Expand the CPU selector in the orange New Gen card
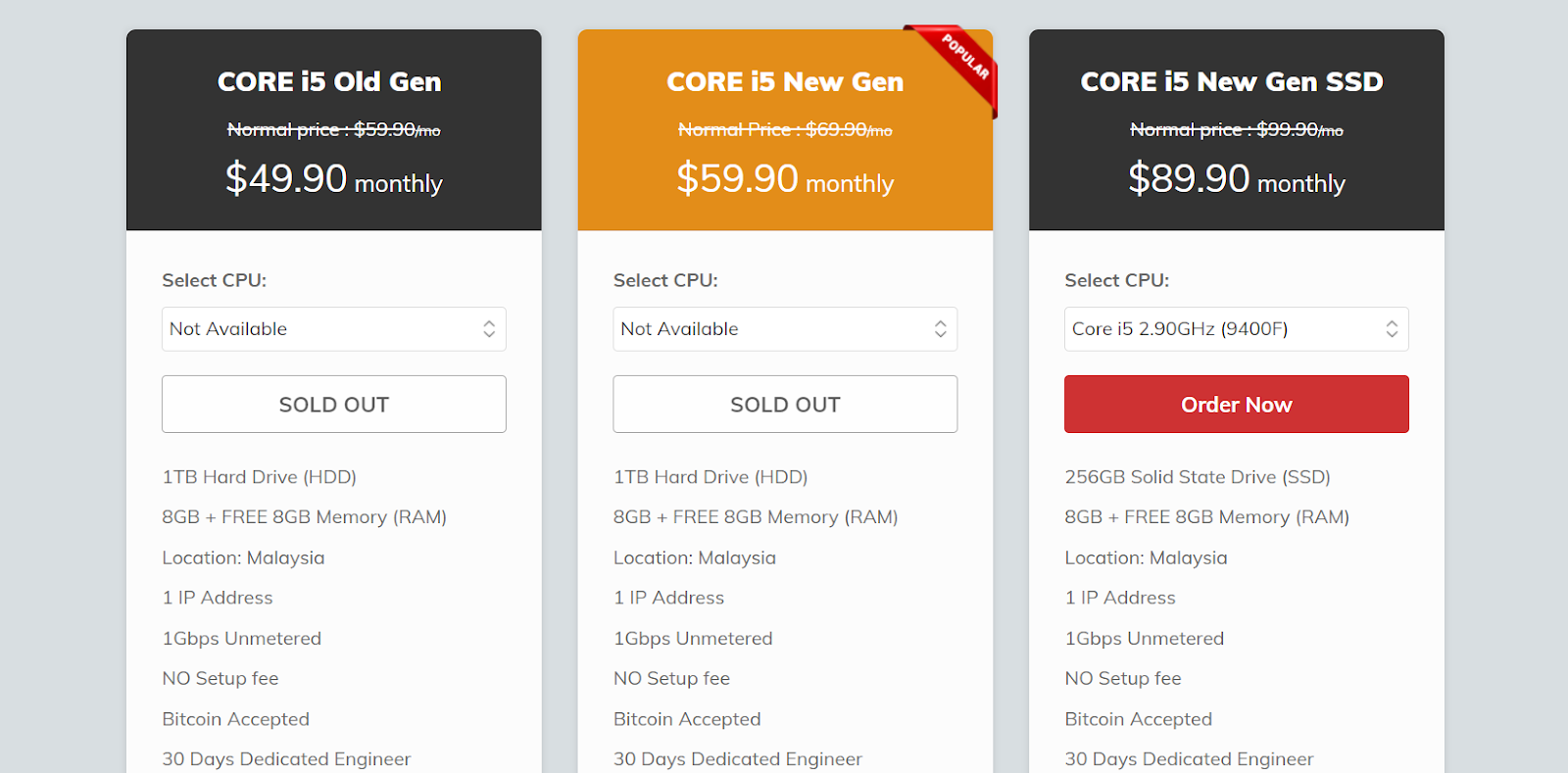 coord(784,329)
